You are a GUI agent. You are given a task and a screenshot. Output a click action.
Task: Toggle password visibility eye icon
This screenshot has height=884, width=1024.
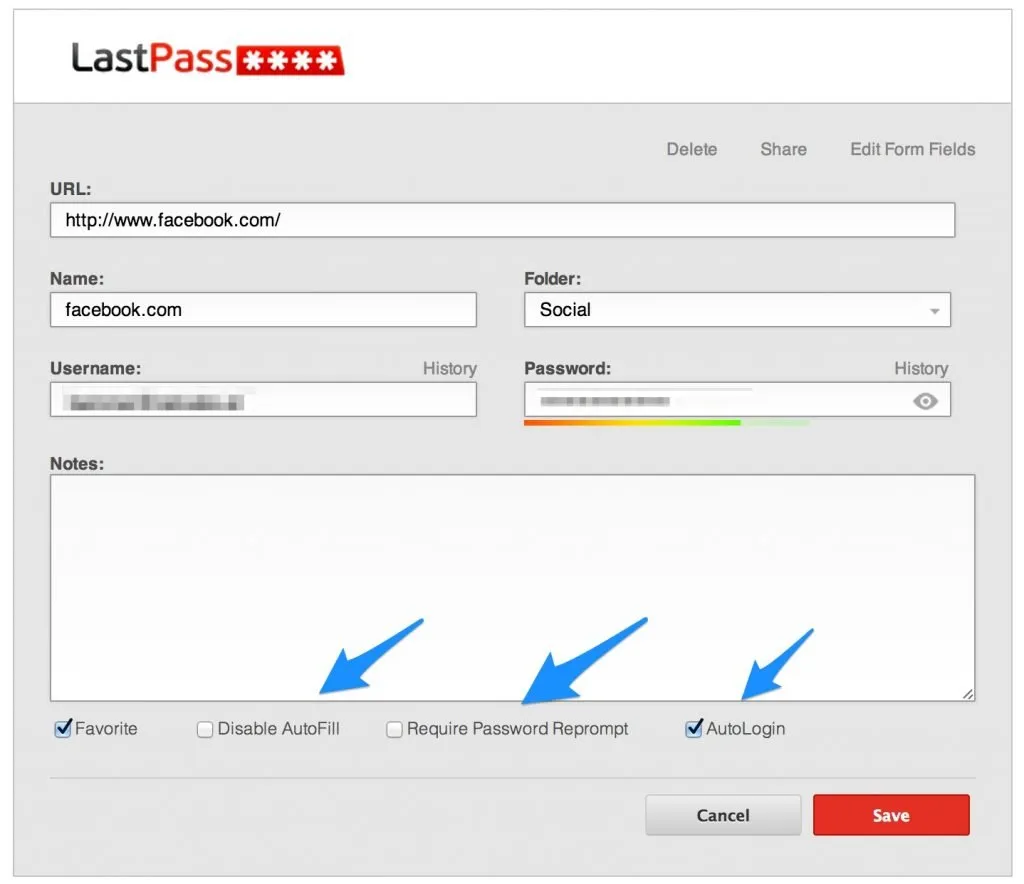[x=925, y=401]
